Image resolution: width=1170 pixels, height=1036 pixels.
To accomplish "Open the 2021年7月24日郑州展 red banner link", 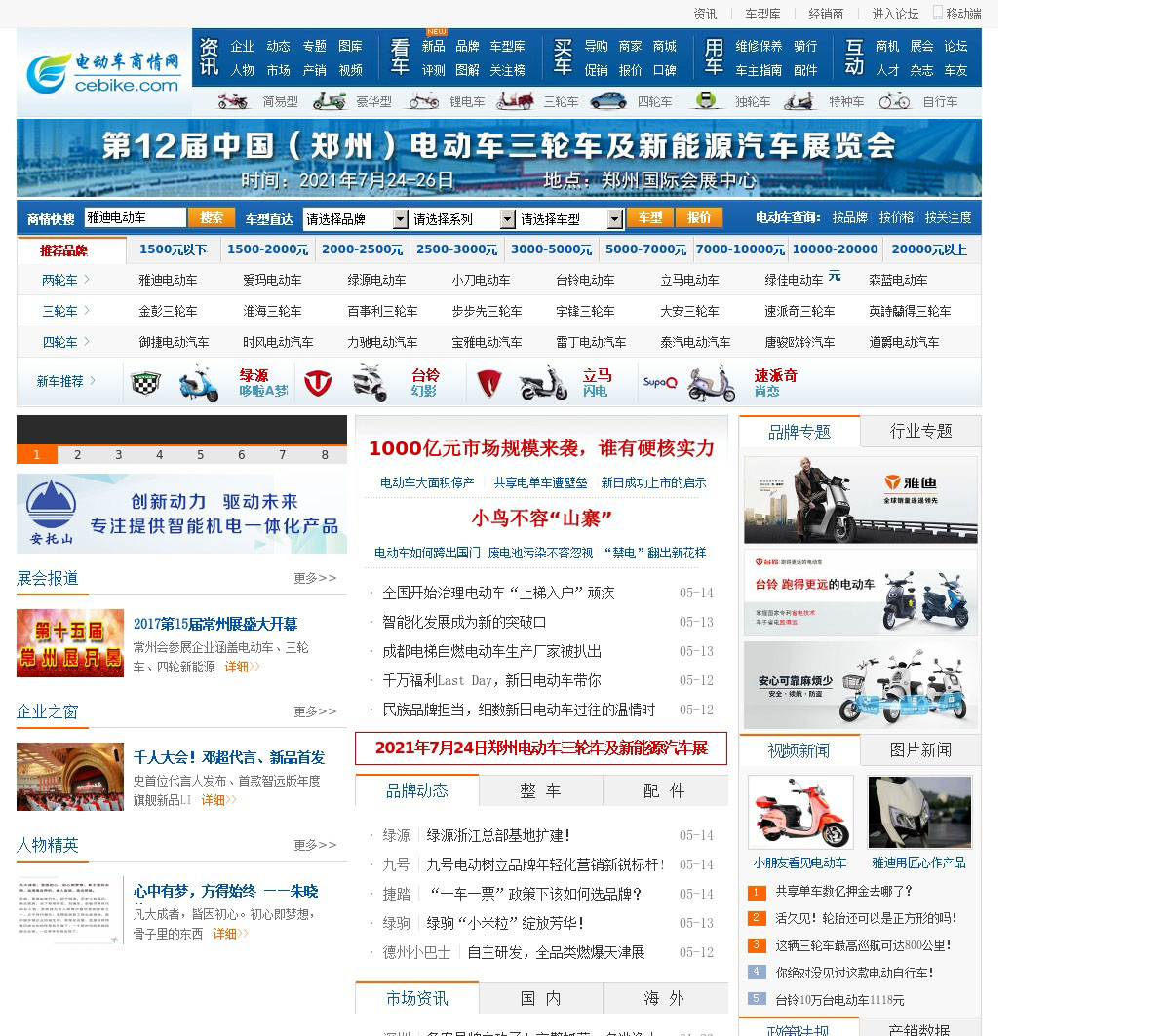I will pos(541,748).
